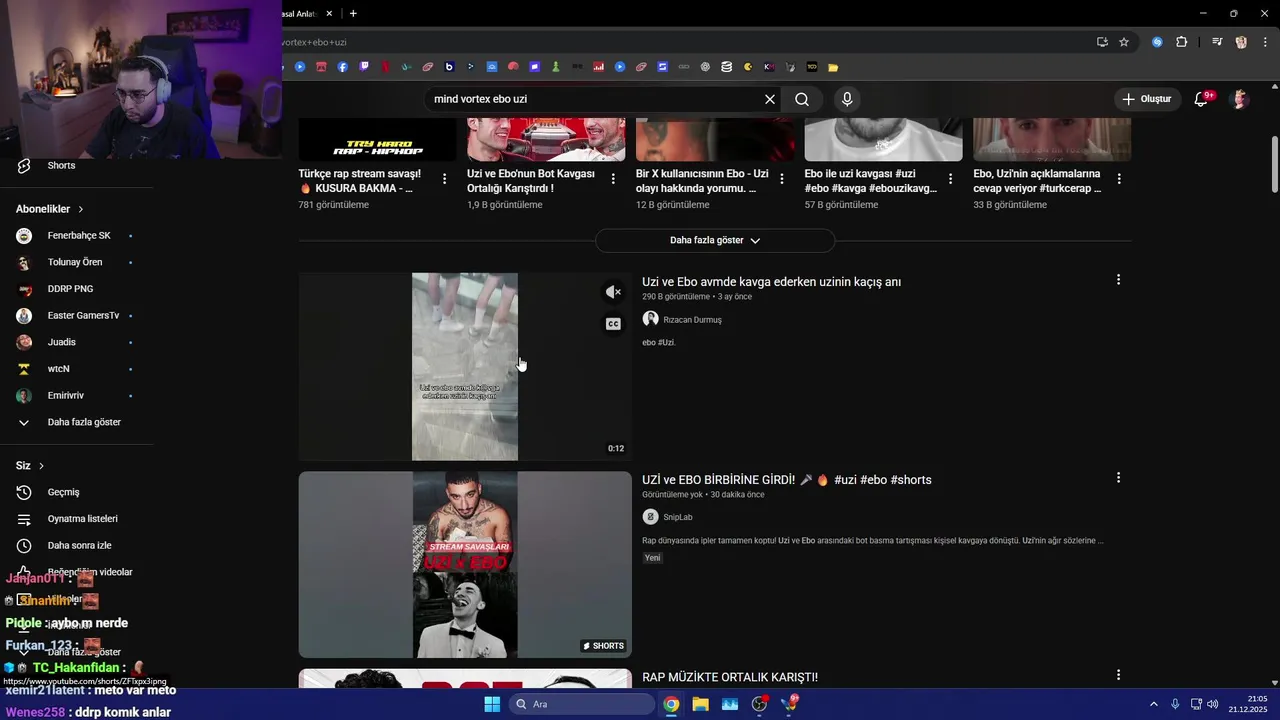Open the Chrome extensions puzzle icon
1280x720 pixels.
(x=1181, y=42)
